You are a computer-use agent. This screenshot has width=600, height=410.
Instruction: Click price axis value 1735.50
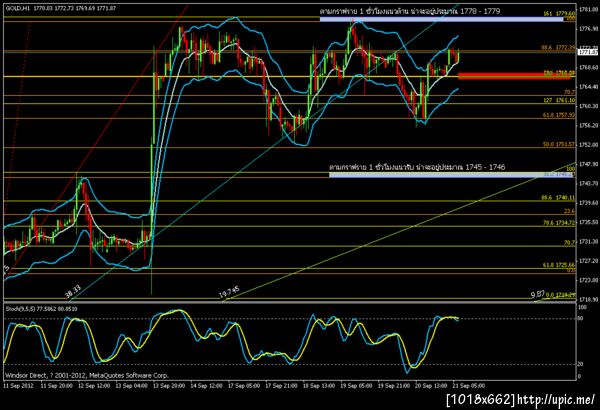588,222
